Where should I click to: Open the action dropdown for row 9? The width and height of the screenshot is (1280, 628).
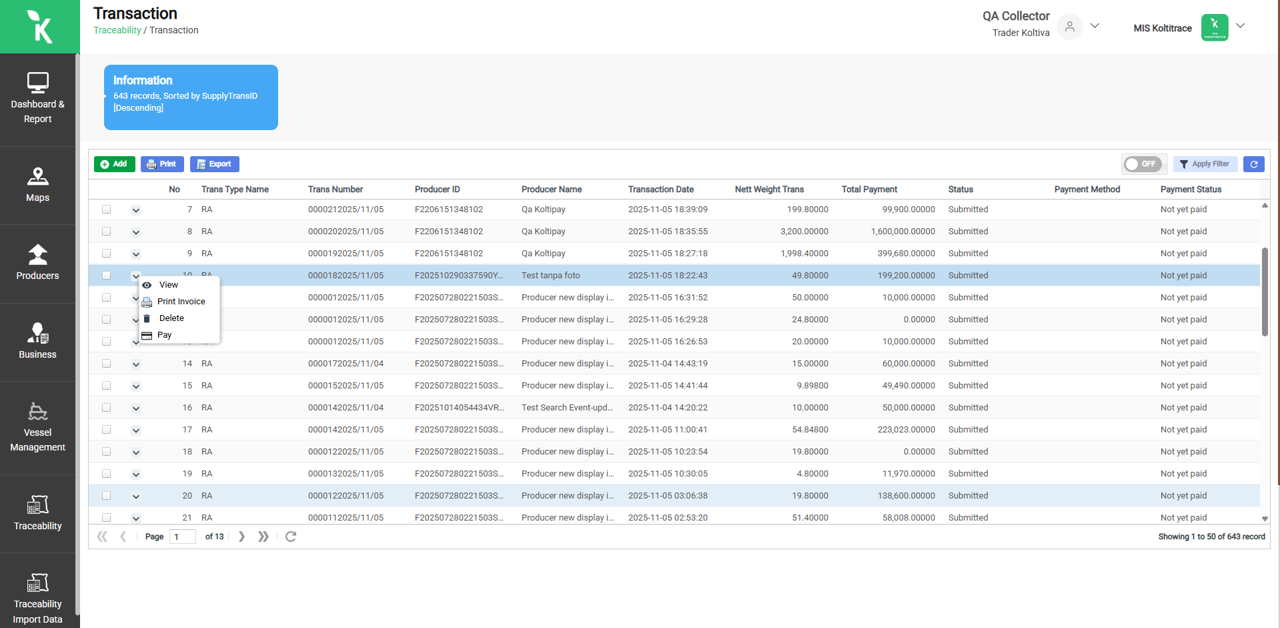(x=136, y=254)
